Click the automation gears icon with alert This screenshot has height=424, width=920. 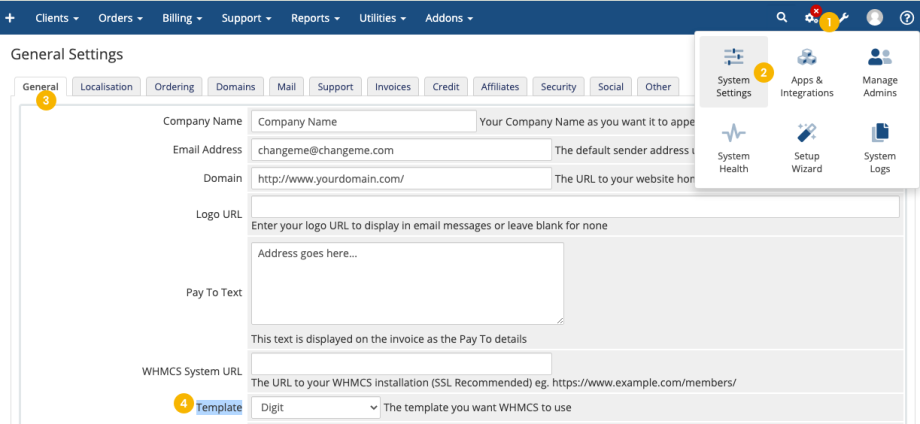(811, 16)
